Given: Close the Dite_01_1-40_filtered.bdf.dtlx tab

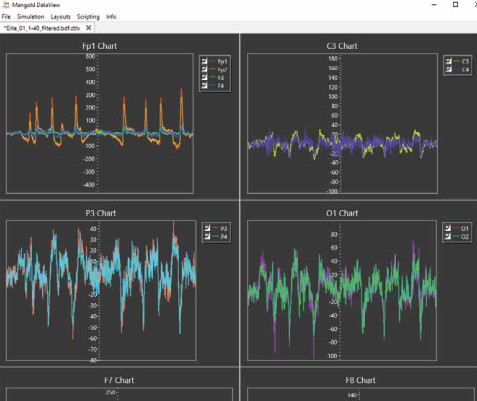Looking at the screenshot, I should 88,28.
